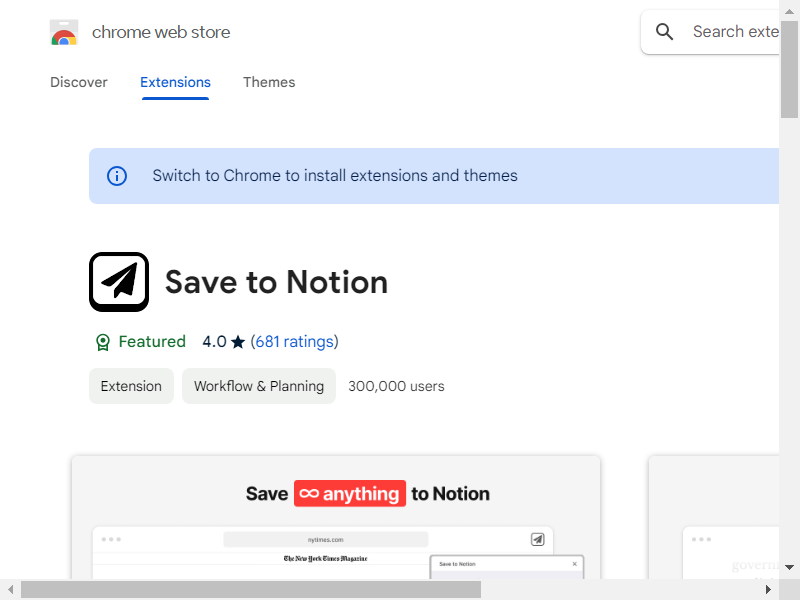Close the Save to Notion popup in the preview
This screenshot has width=800, height=600.
pyautogui.click(x=574, y=564)
